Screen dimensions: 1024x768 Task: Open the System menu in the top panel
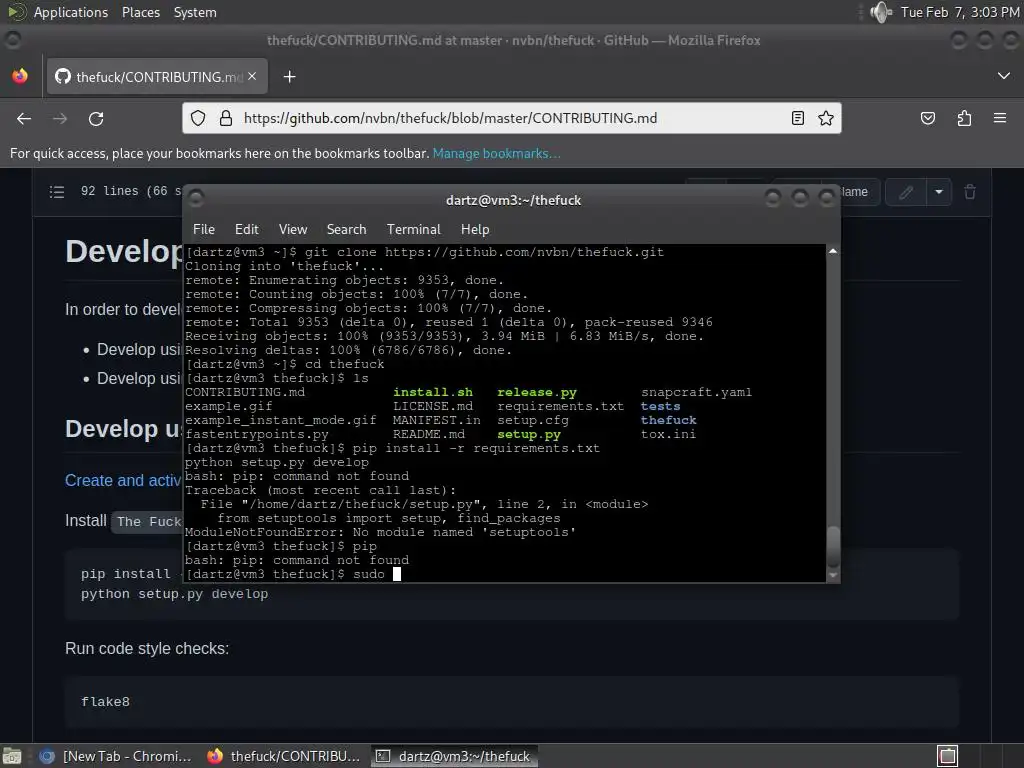[195, 12]
